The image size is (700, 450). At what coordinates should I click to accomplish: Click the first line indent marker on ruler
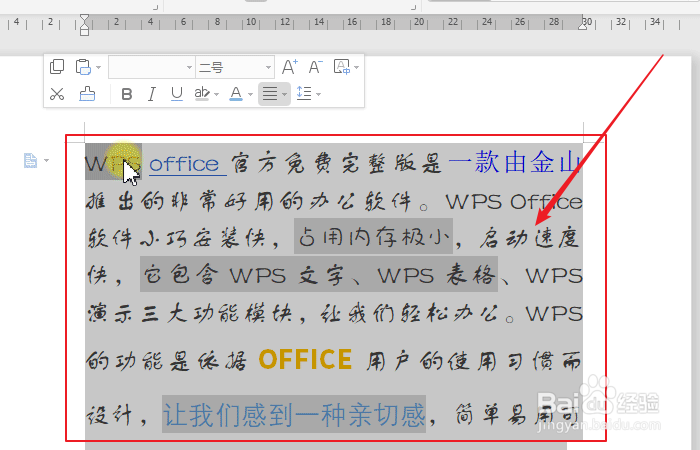click(x=84, y=18)
